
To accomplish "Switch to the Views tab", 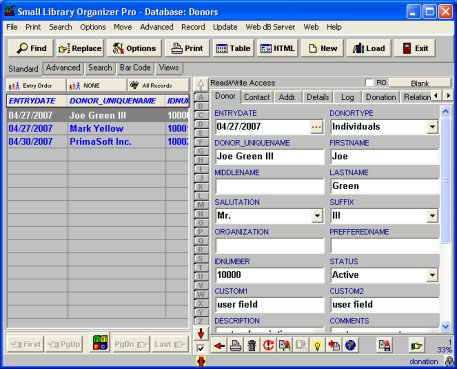I will pyautogui.click(x=169, y=68).
